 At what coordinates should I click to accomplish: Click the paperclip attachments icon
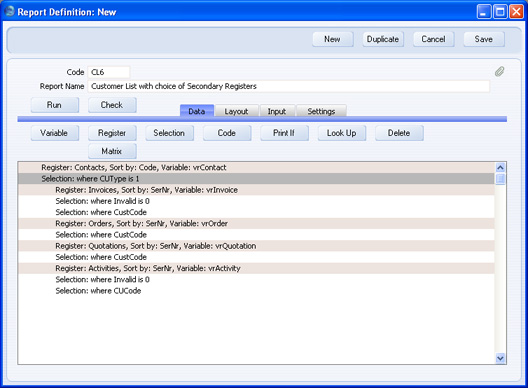click(499, 71)
